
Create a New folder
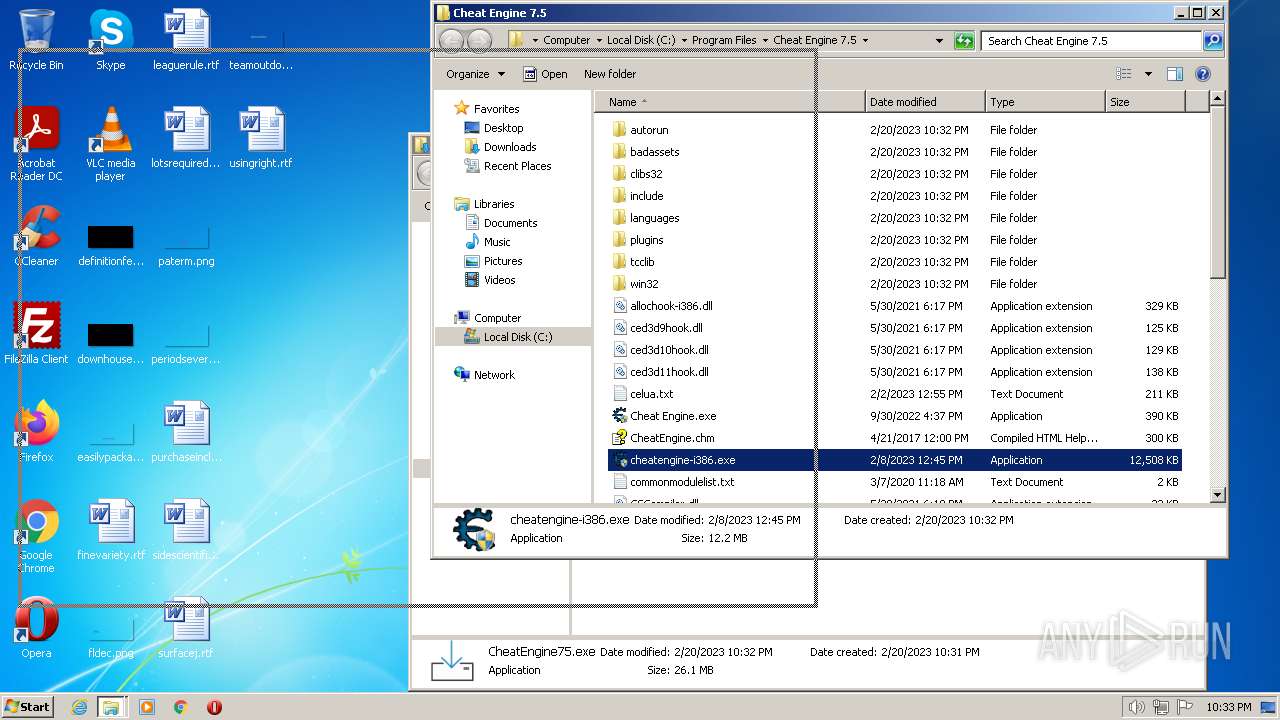click(x=610, y=74)
